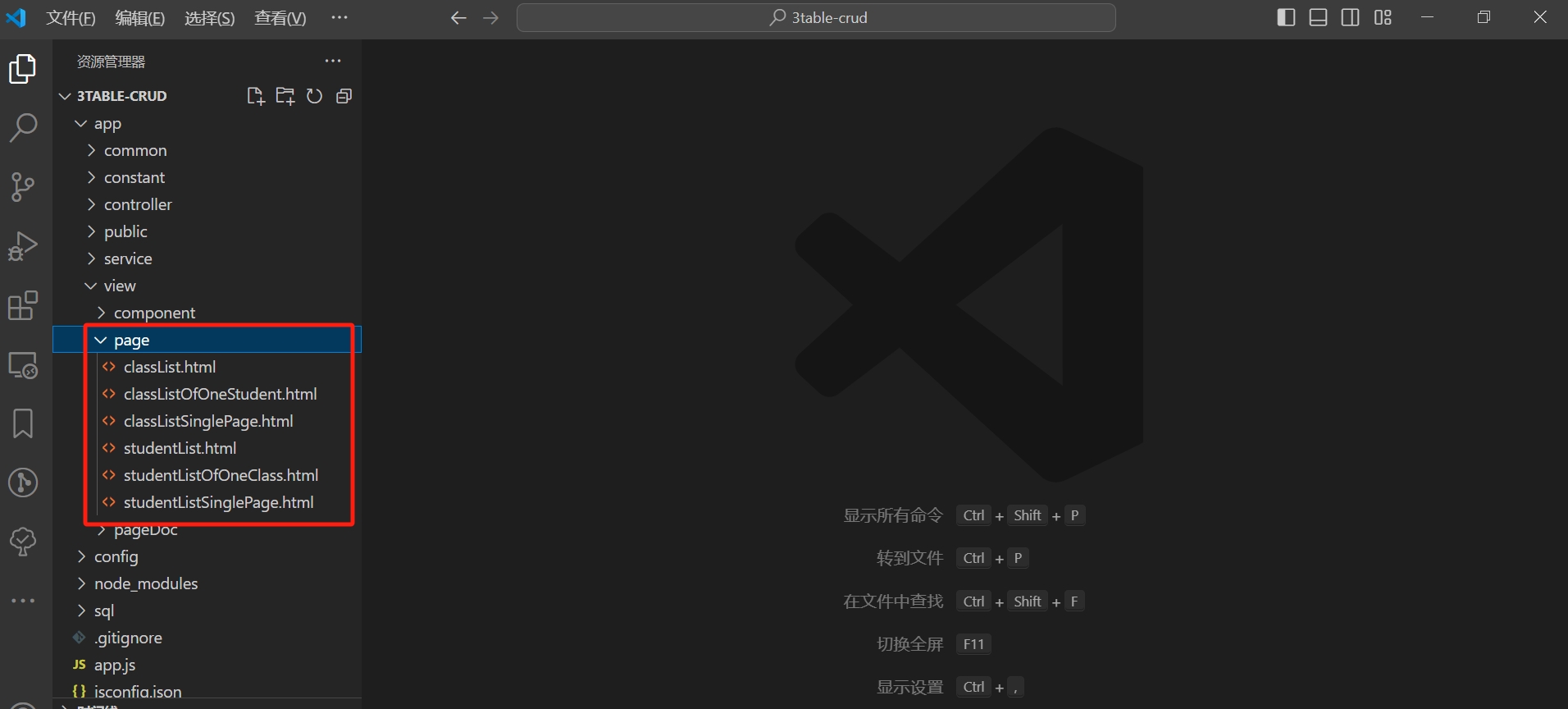Refresh the explorer file tree

coord(314,96)
